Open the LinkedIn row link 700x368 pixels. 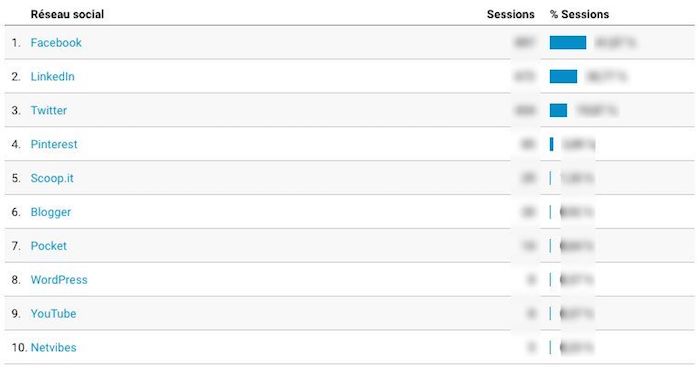click(x=52, y=76)
